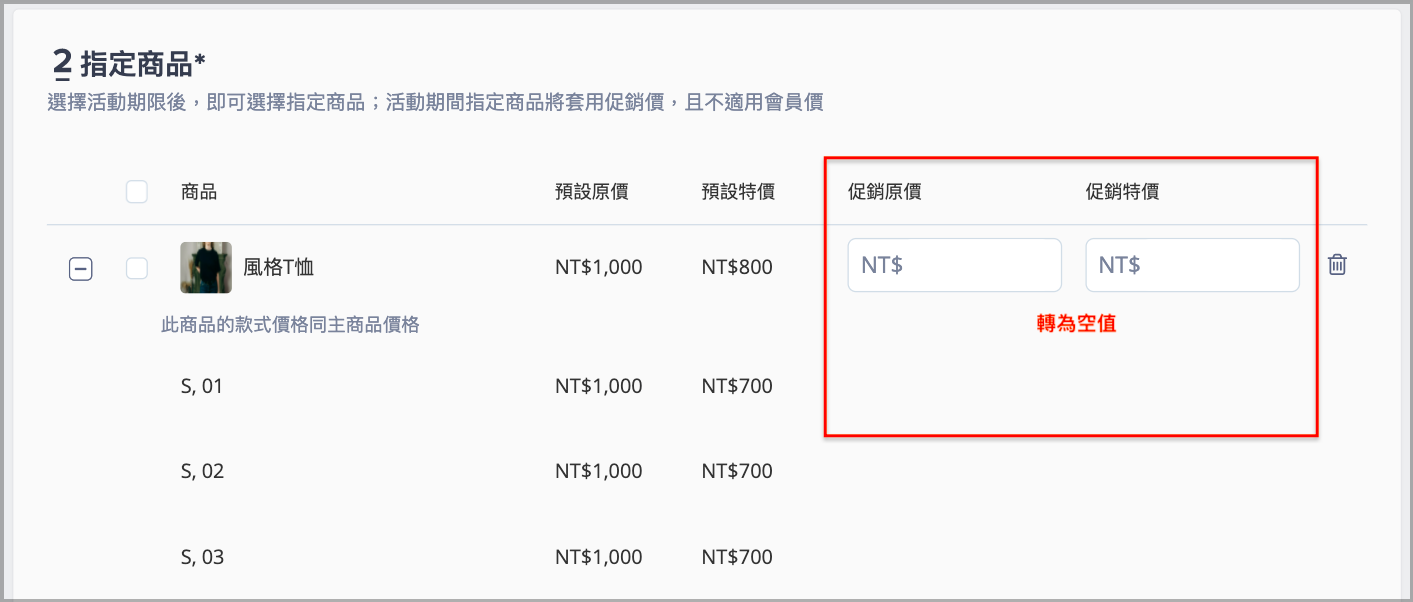Viewport: 1413px width, 602px height.
Task: Select the S, 03 variant row
Action: tap(202, 557)
